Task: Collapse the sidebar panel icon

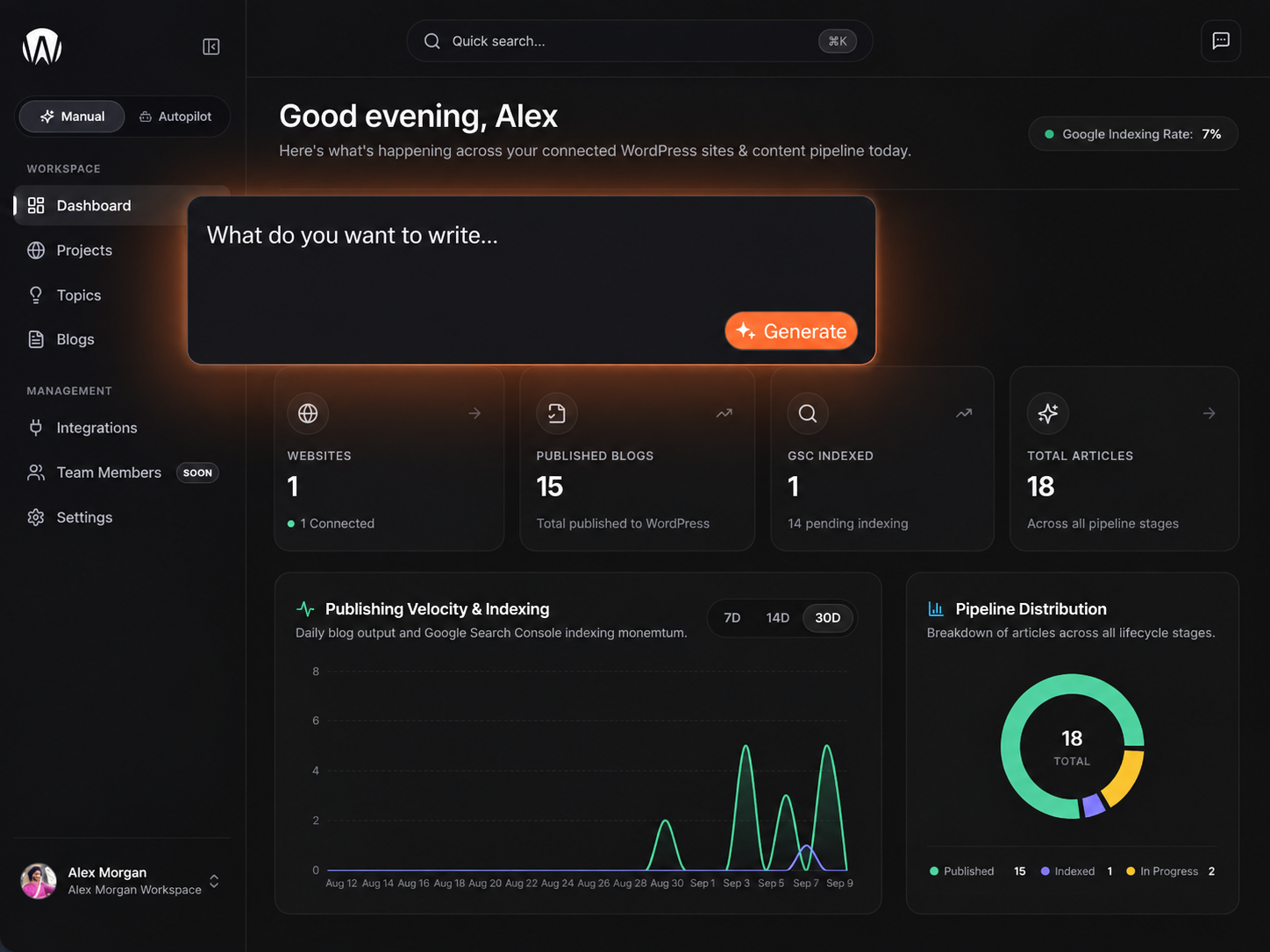Action: point(211,46)
